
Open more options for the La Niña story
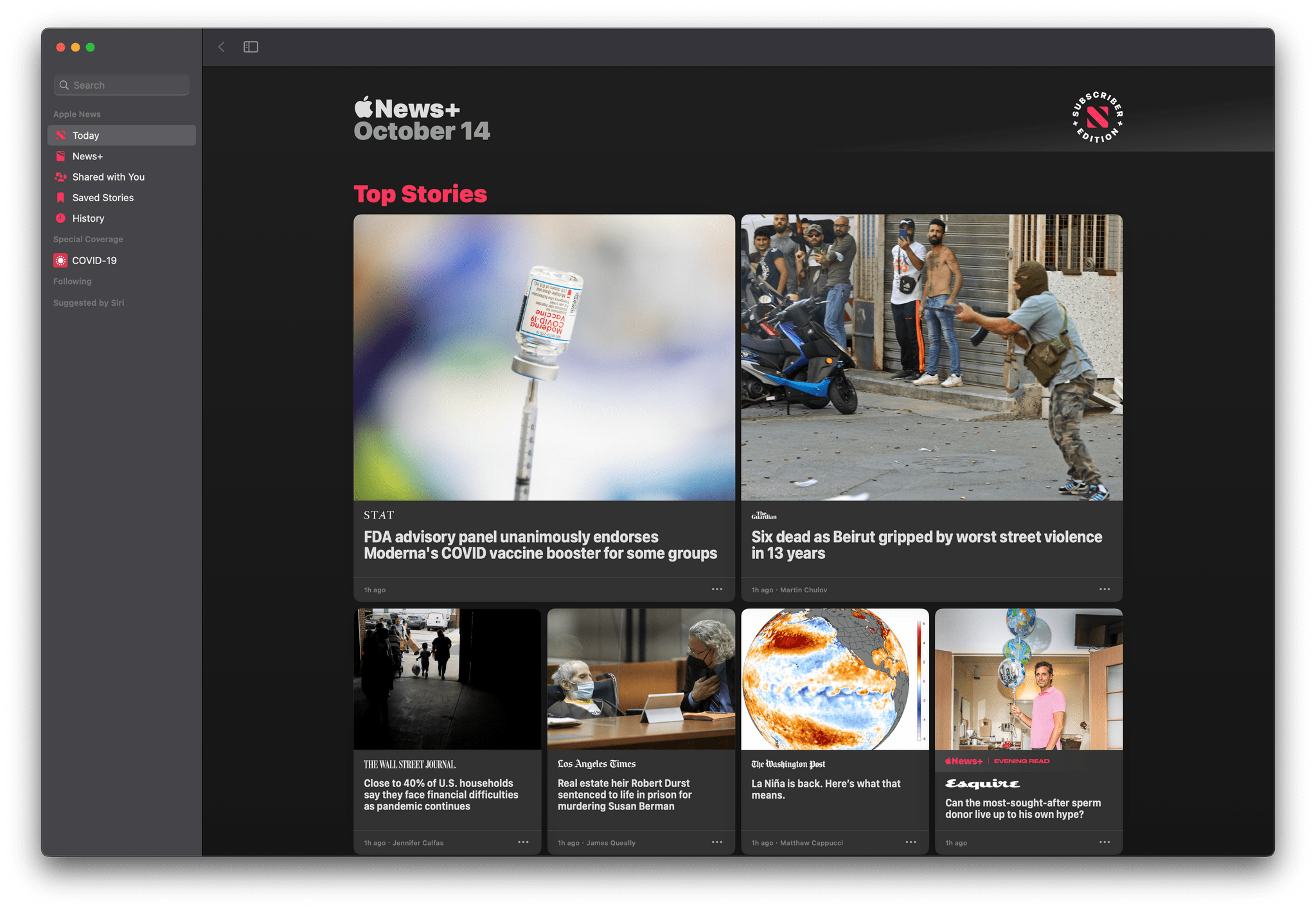click(911, 842)
